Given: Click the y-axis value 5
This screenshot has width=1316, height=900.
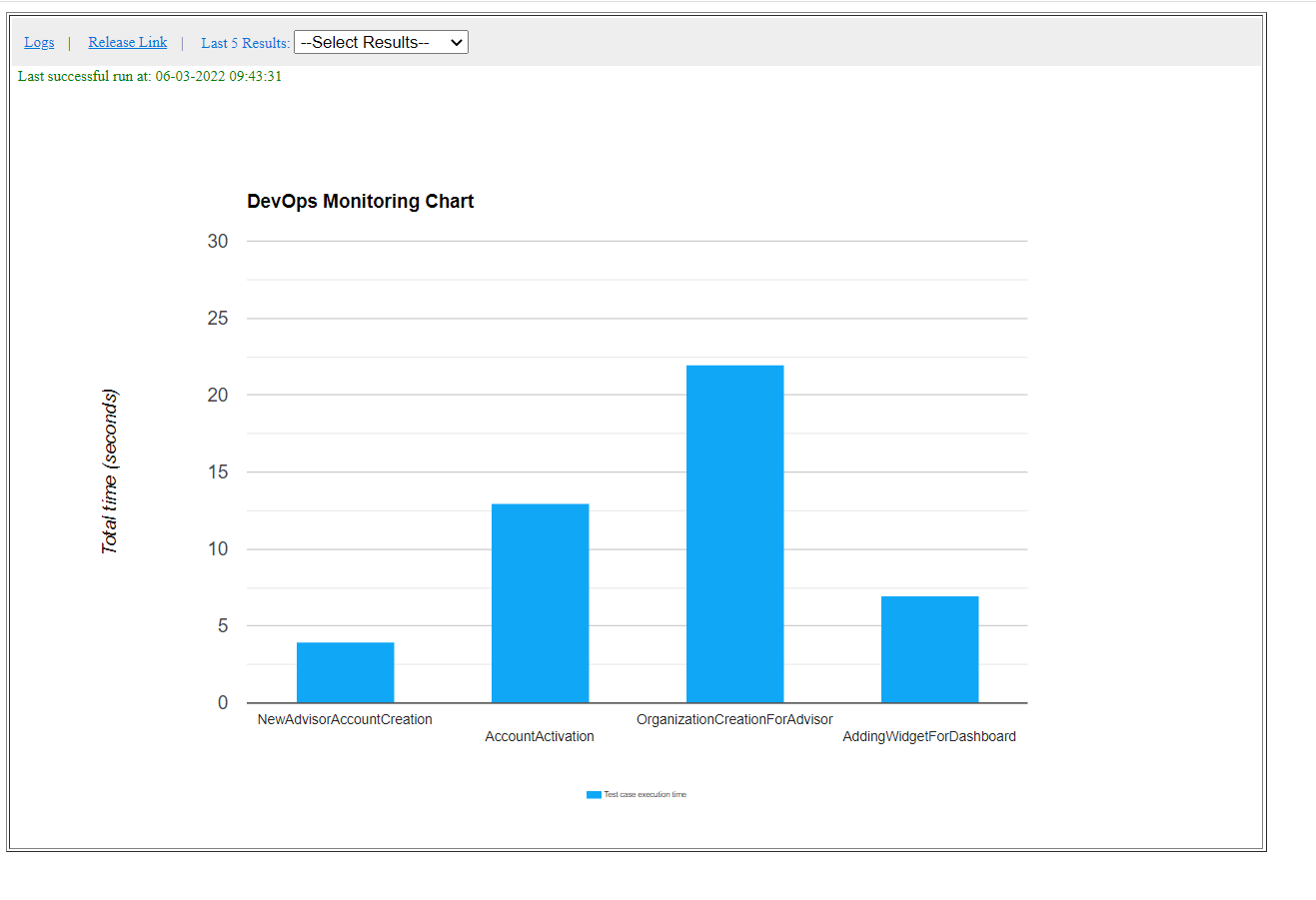Looking at the screenshot, I should click(223, 625).
